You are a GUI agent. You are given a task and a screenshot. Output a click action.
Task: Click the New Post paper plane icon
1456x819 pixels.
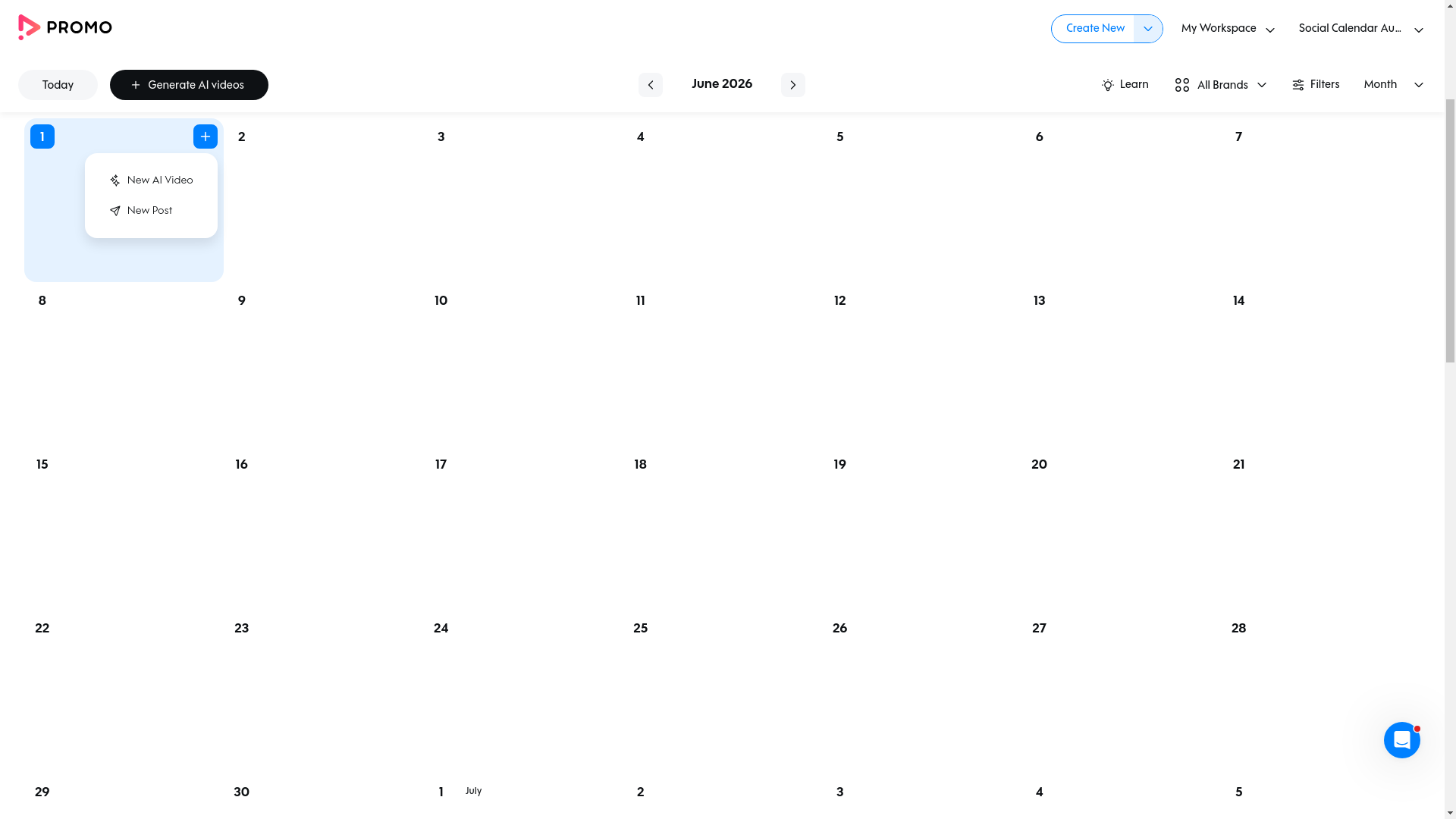click(x=115, y=211)
